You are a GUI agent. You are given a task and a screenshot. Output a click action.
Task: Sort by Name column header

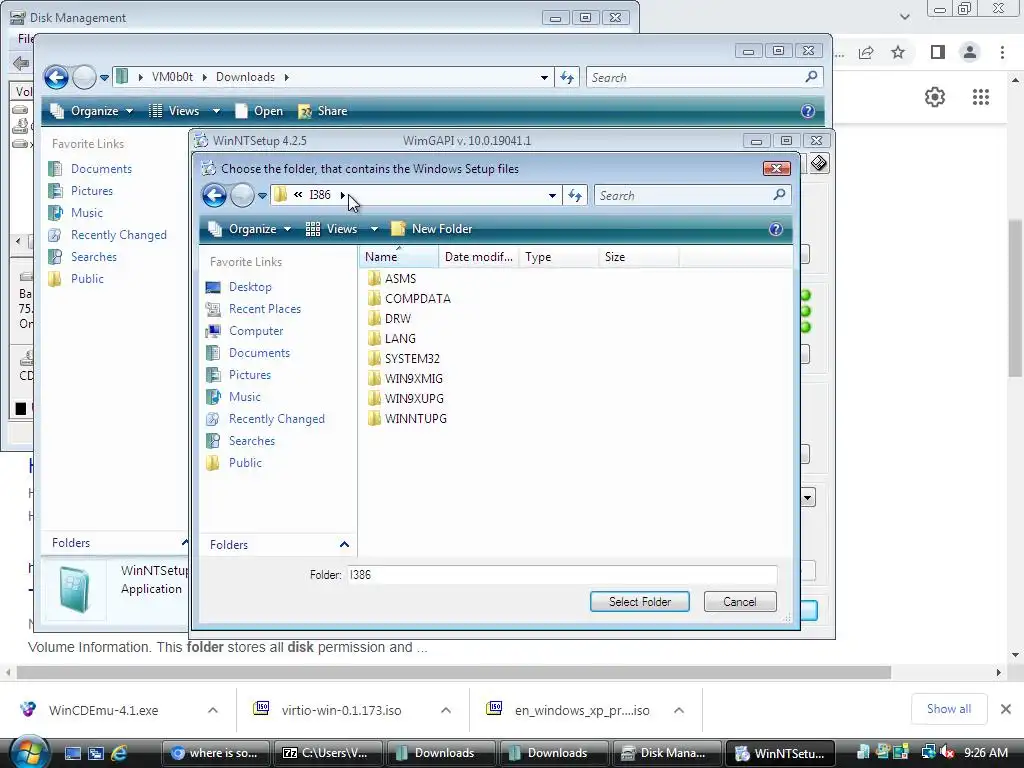point(399,257)
